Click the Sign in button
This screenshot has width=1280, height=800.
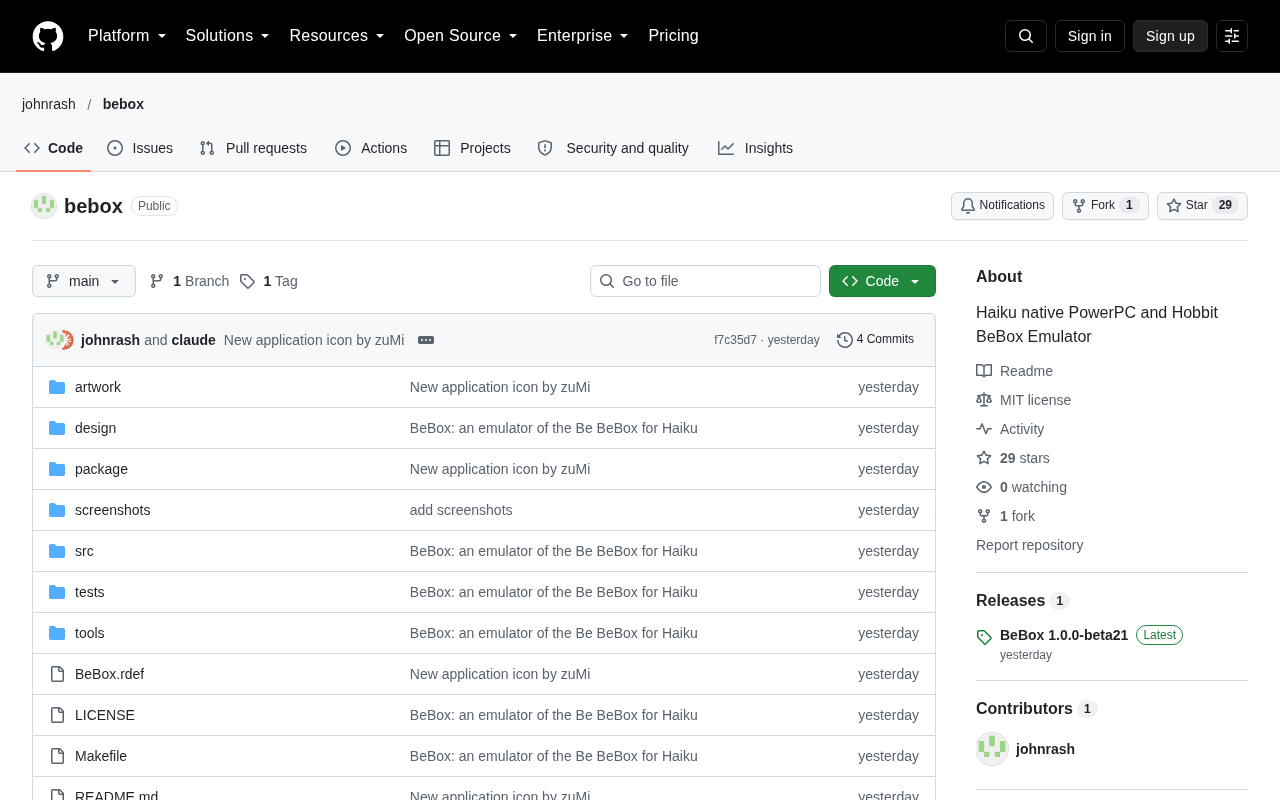click(1090, 36)
